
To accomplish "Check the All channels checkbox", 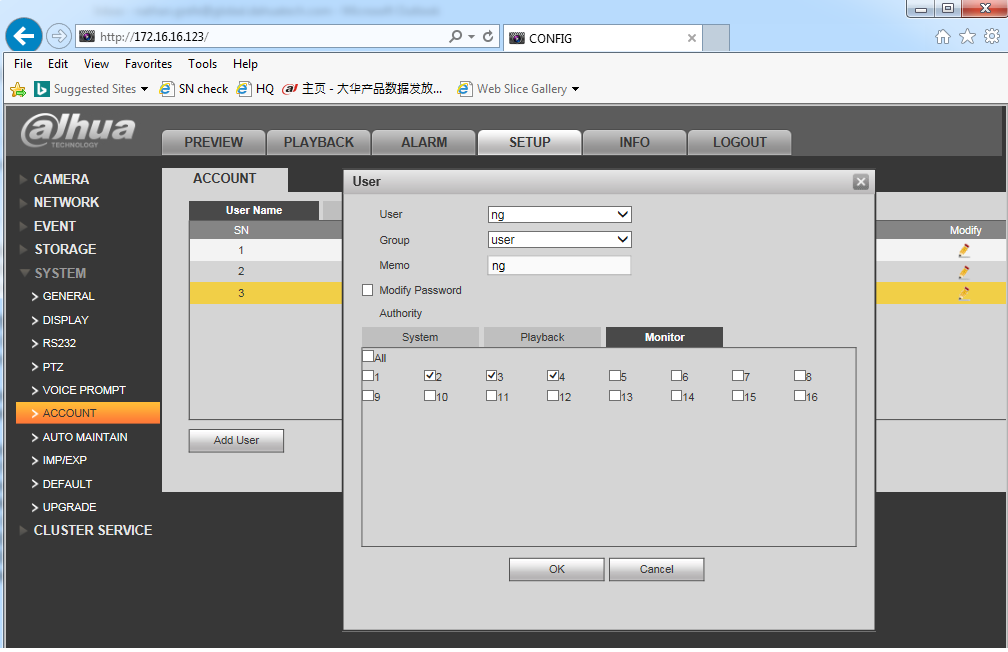I will (x=368, y=356).
